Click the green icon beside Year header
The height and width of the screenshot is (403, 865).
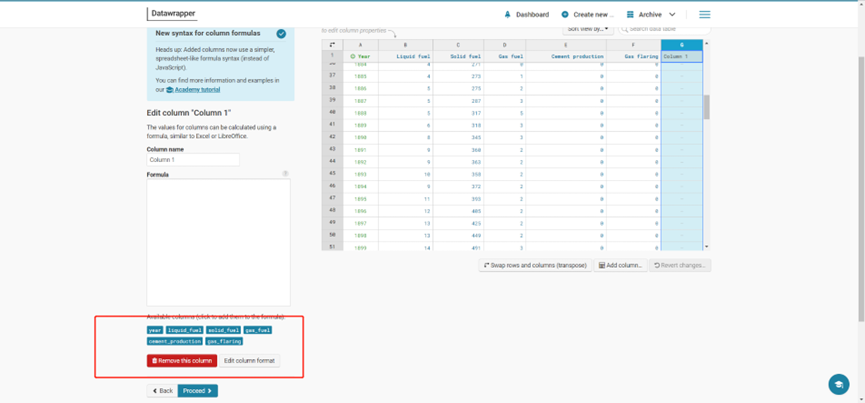(x=353, y=56)
